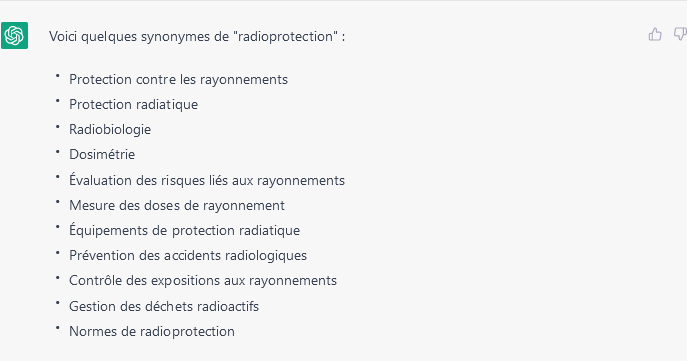Click "Mesure des doses de rayonnement" text
687x361 pixels.
coord(177,205)
